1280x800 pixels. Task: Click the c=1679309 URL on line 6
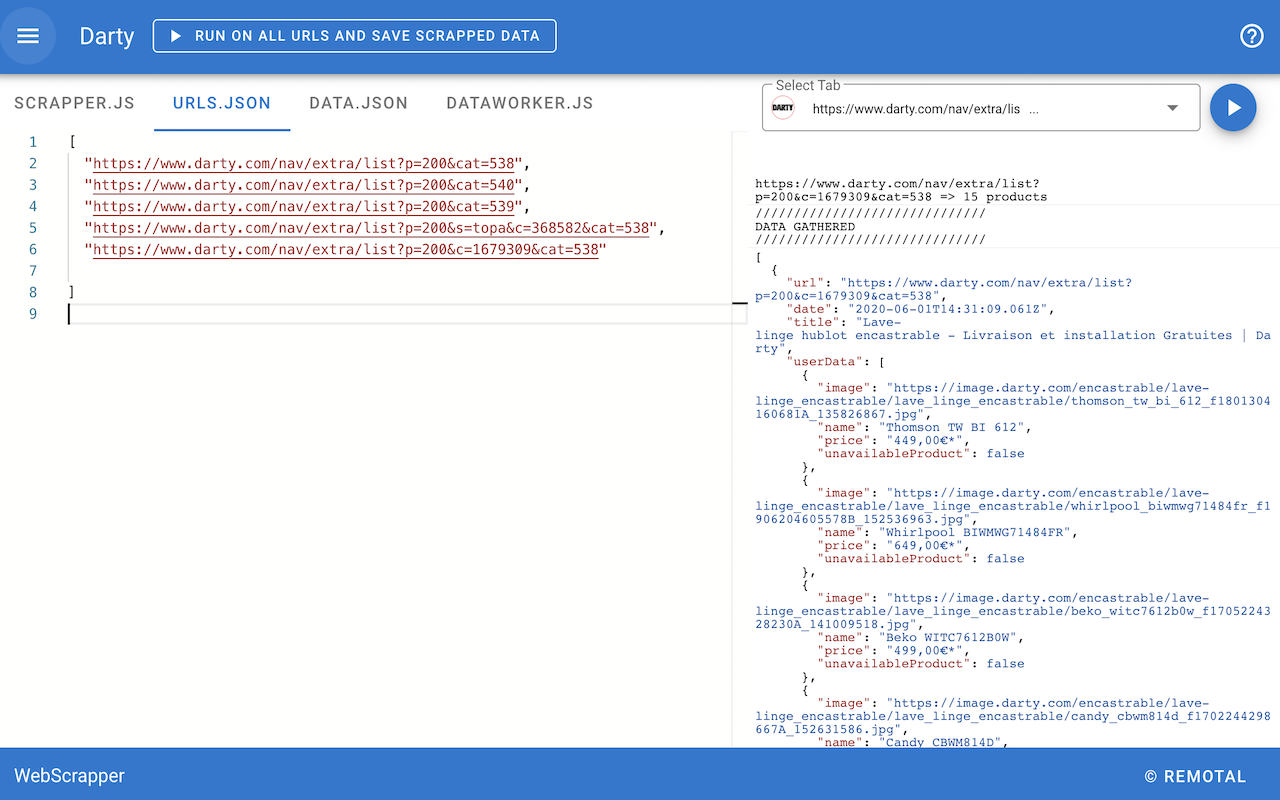[x=346, y=249]
